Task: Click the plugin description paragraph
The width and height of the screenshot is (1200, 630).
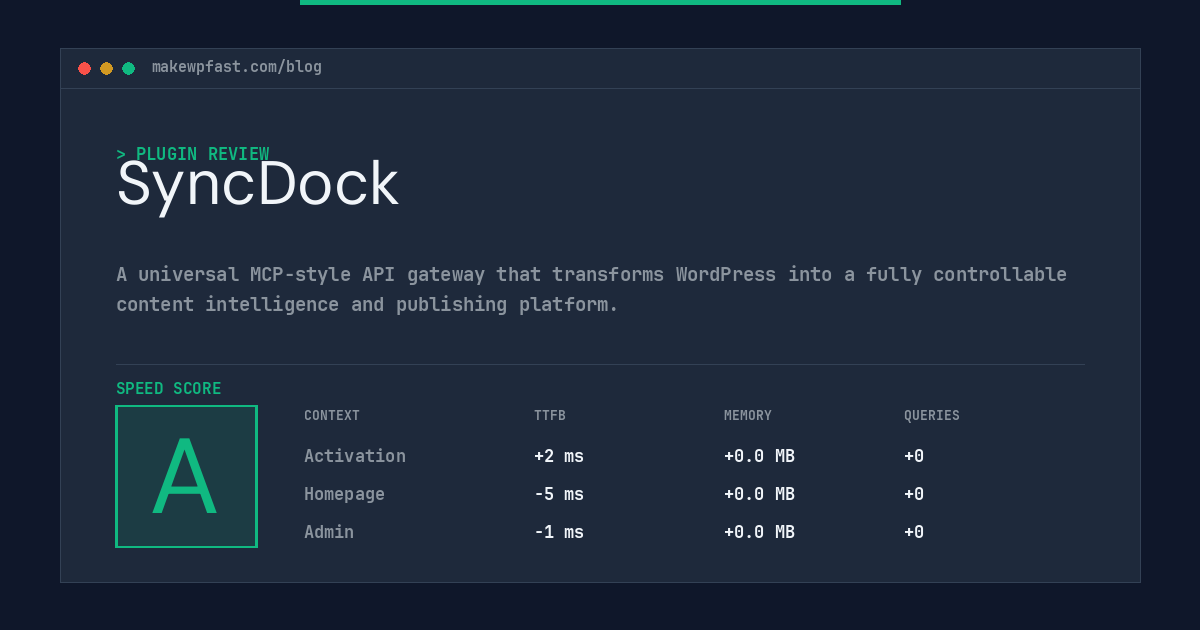Action: pyautogui.click(x=591, y=289)
